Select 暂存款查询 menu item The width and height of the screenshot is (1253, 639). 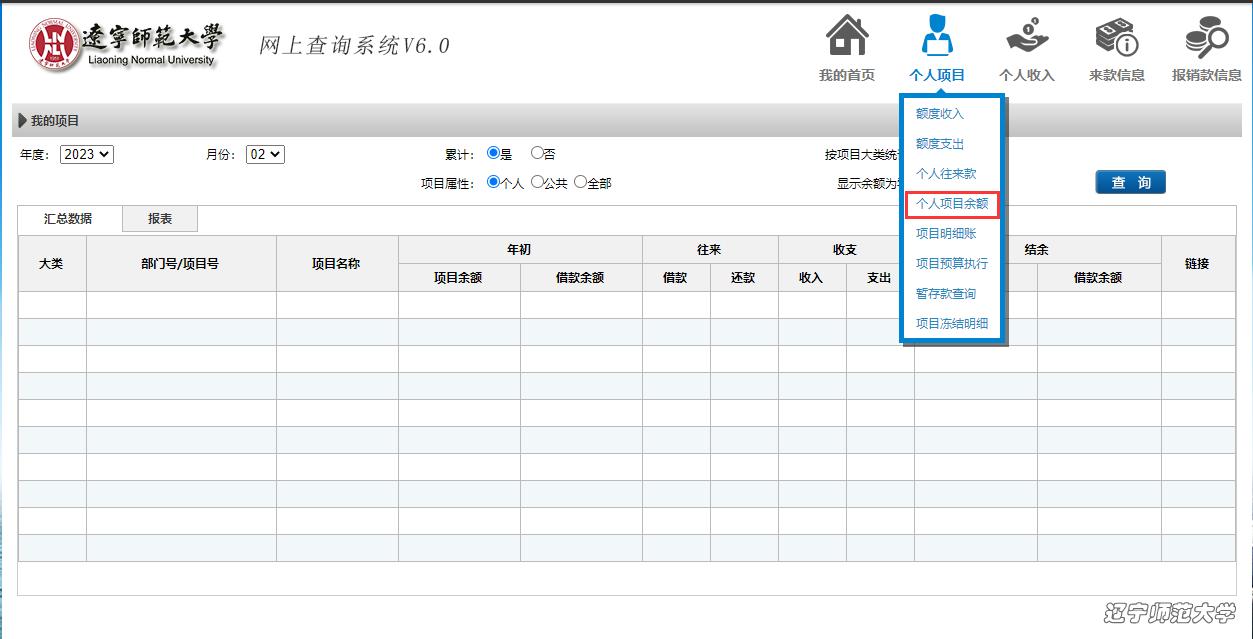945,294
